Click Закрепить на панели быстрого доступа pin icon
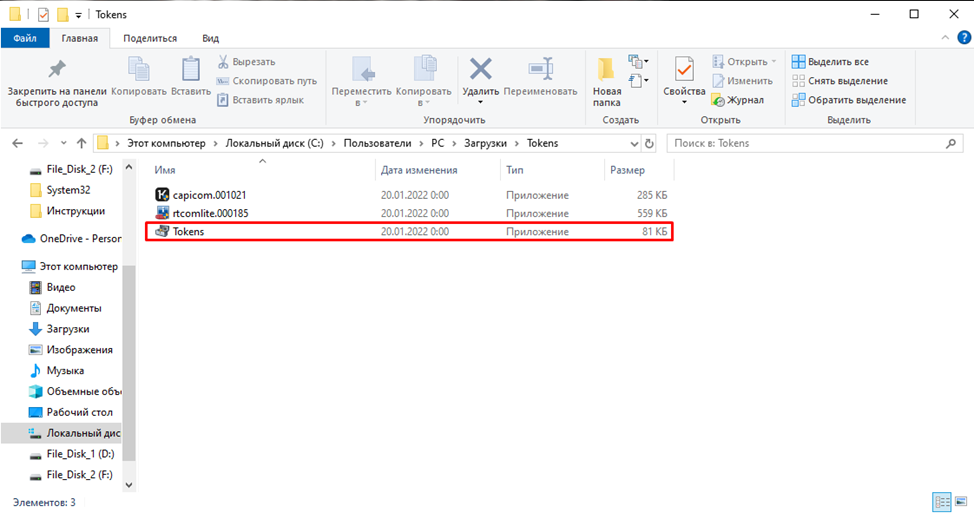The width and height of the screenshot is (974, 513). 57,69
